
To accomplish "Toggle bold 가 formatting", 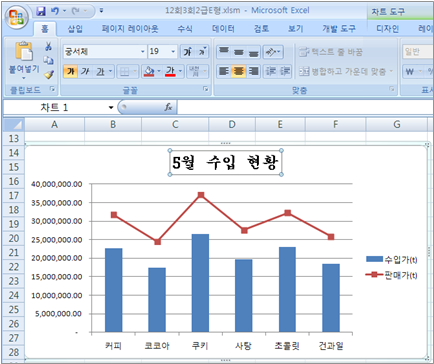I will point(71,71).
